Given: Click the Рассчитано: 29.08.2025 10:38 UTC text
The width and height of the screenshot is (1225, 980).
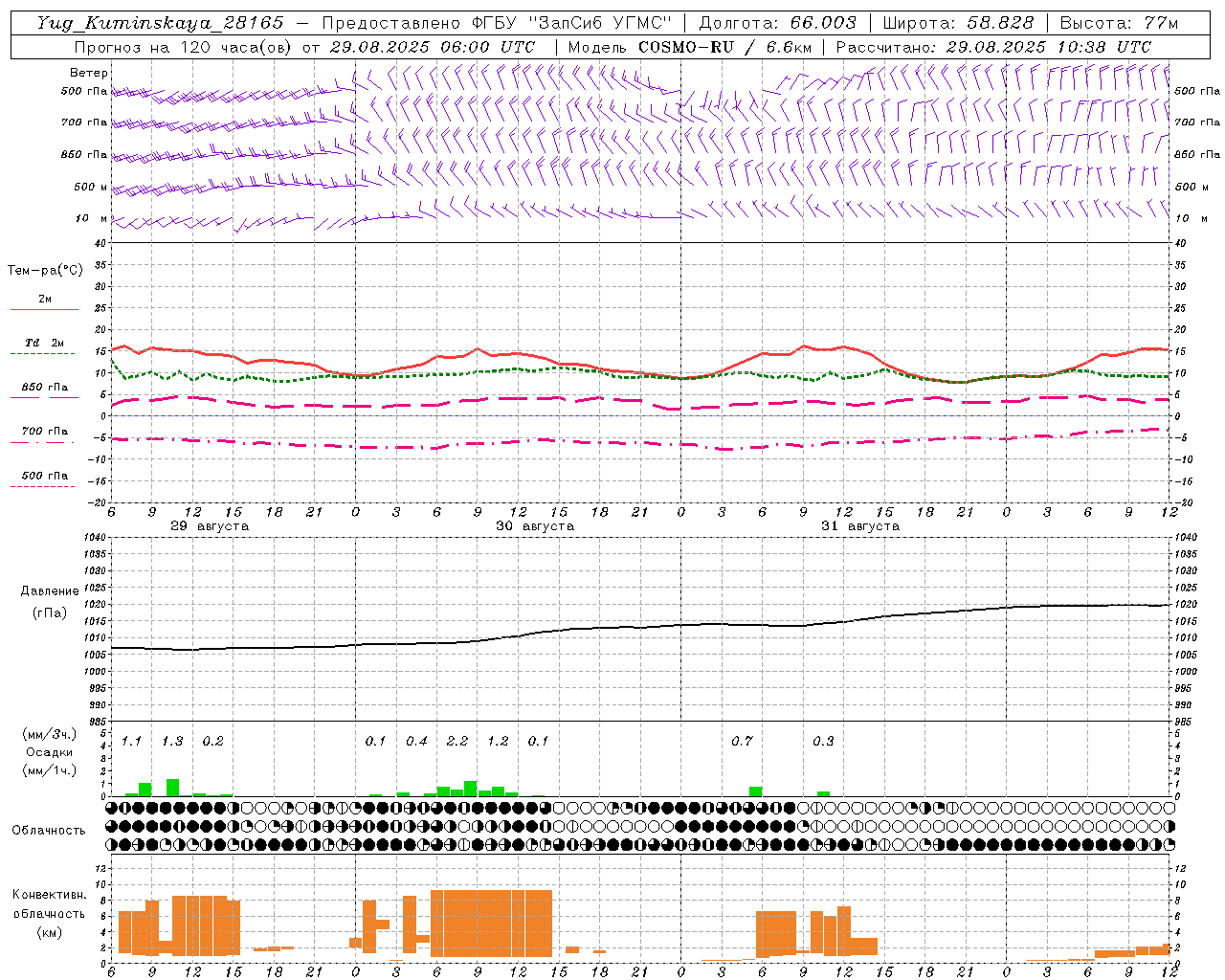Looking at the screenshot, I should (993, 46).
